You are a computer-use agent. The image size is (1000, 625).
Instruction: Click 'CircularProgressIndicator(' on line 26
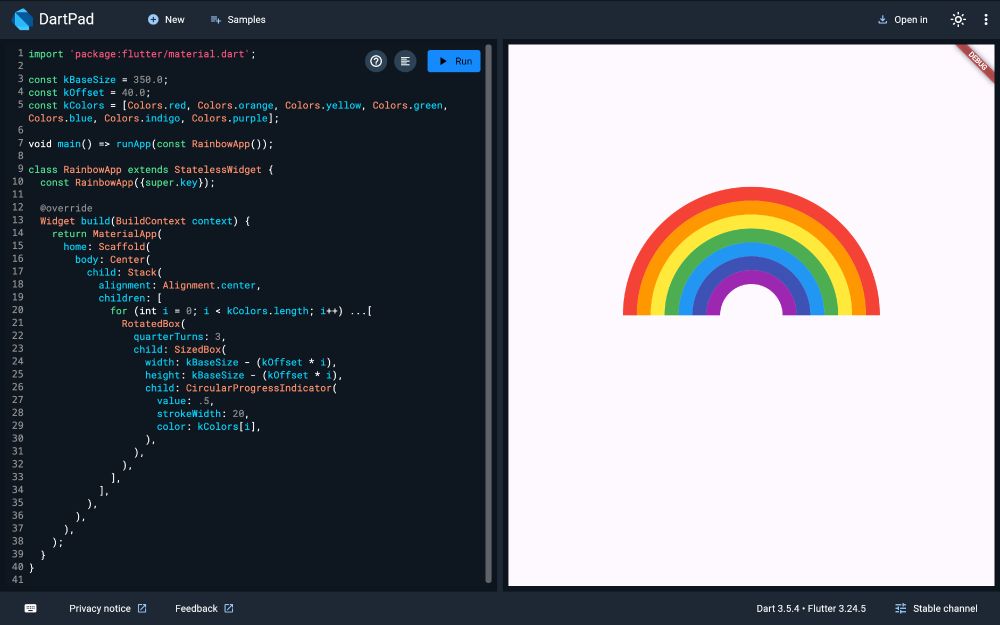tap(261, 388)
